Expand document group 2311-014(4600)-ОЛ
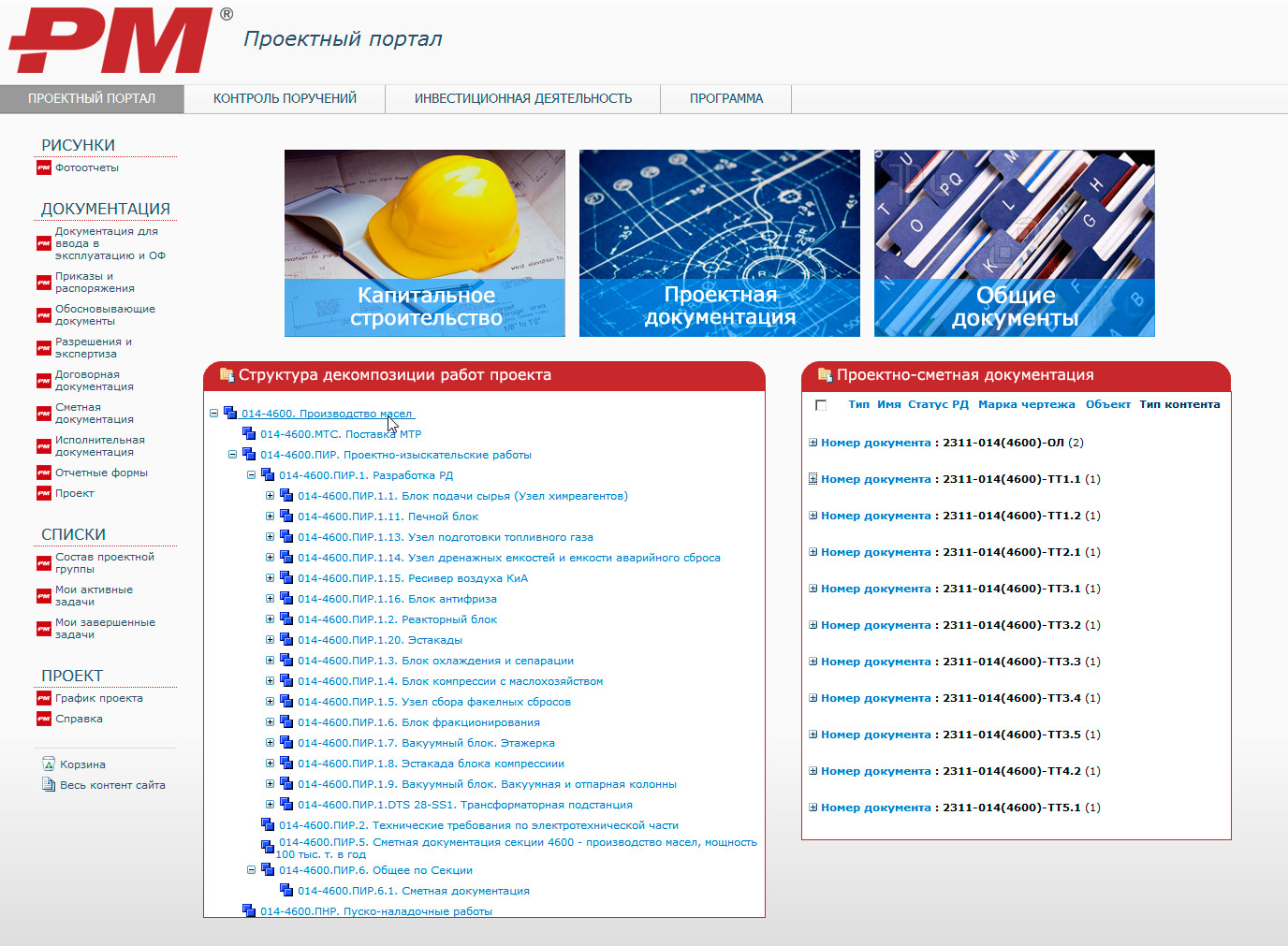 tap(813, 443)
